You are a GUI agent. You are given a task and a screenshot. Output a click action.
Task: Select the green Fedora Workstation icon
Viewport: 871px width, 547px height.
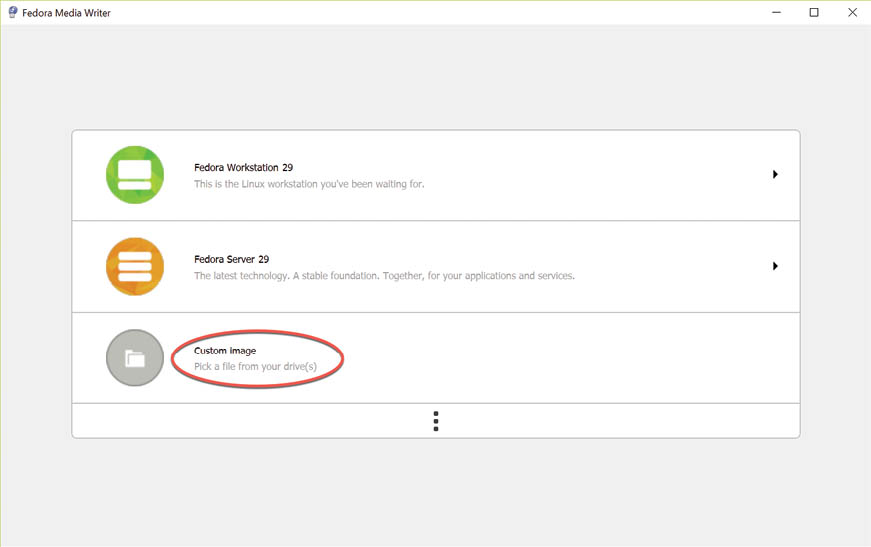click(135, 175)
